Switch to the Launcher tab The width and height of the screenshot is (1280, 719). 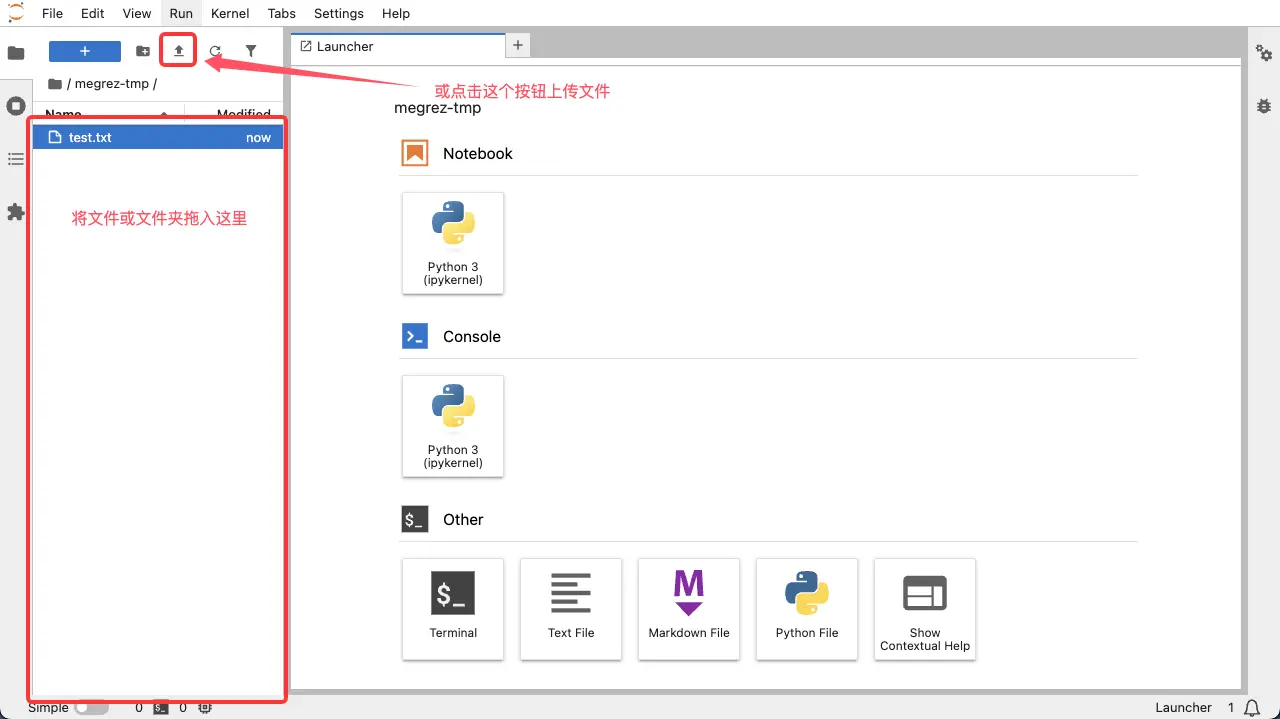click(x=345, y=45)
